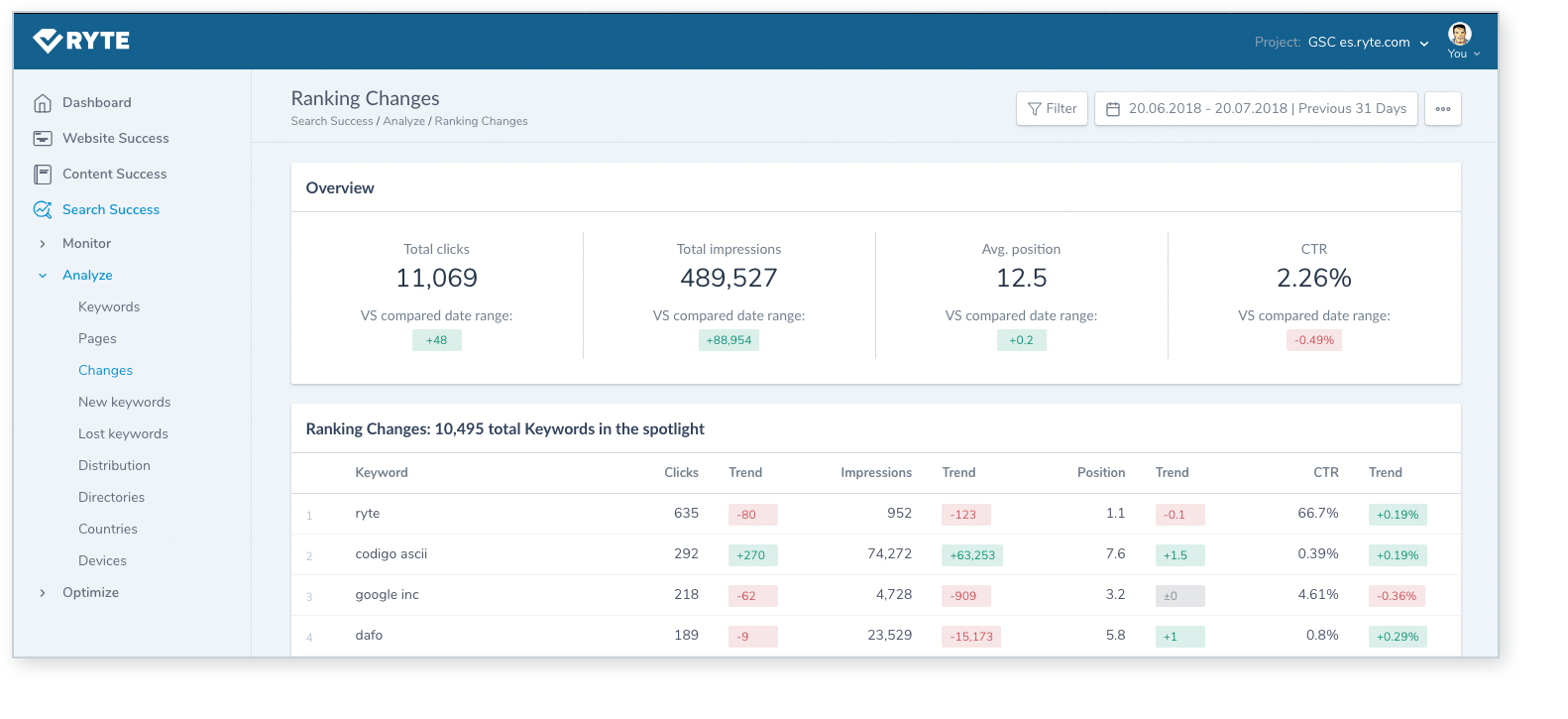Open the Dashboard home icon
Image resolution: width=1568 pixels, height=719 pixels.
click(x=43, y=103)
